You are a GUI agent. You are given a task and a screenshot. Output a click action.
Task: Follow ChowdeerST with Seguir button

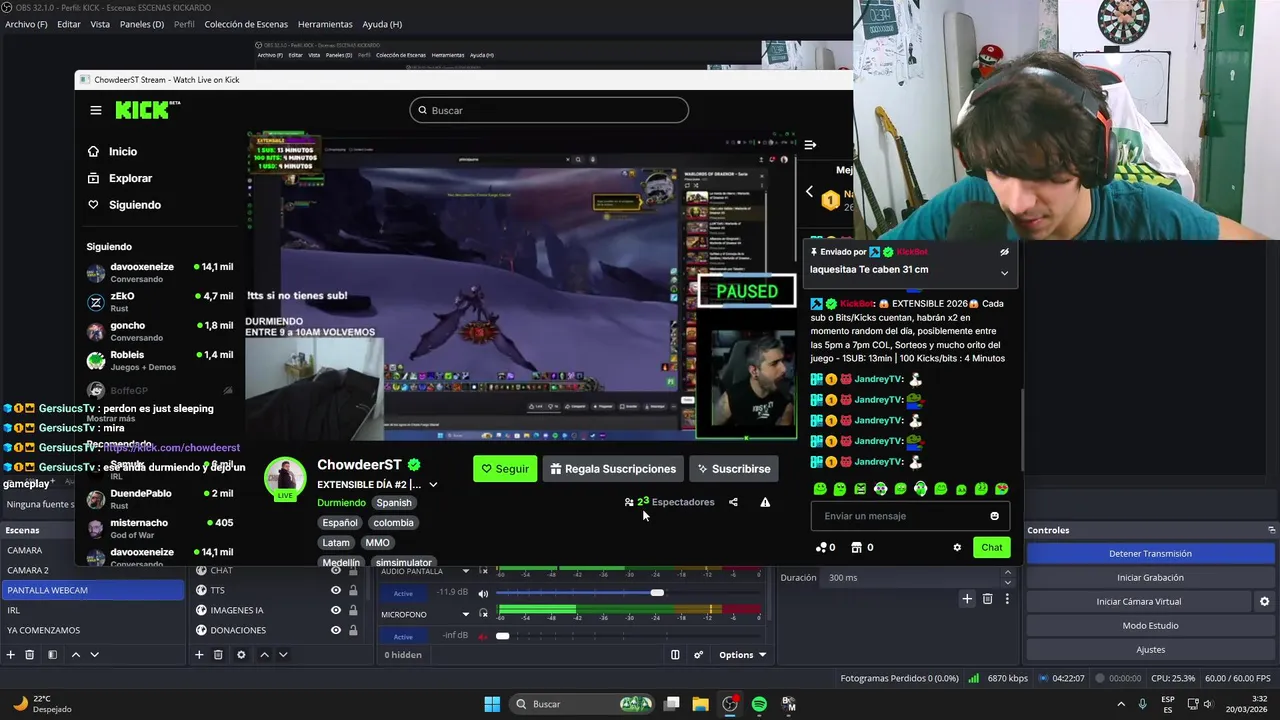(505, 469)
